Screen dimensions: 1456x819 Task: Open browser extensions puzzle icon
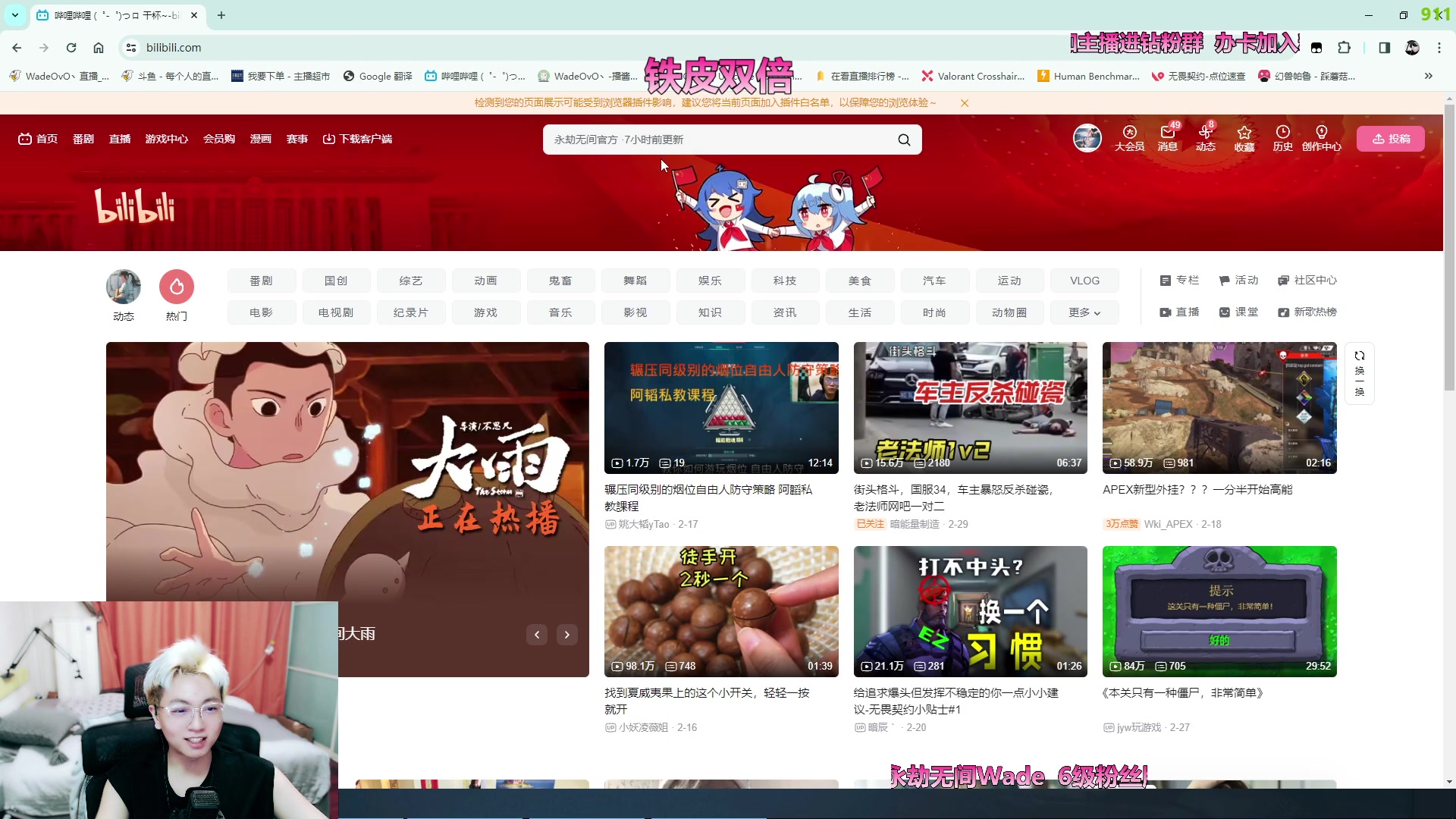point(1344,48)
